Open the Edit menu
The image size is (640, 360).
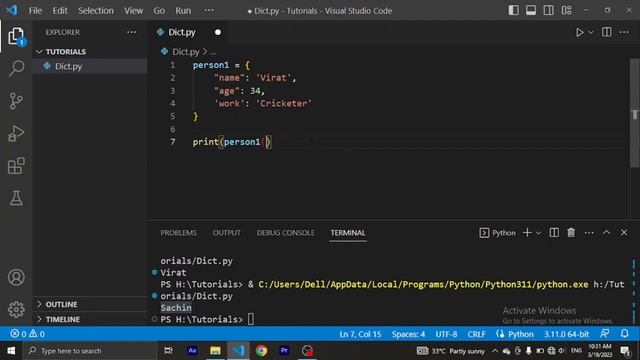pyautogui.click(x=60, y=11)
